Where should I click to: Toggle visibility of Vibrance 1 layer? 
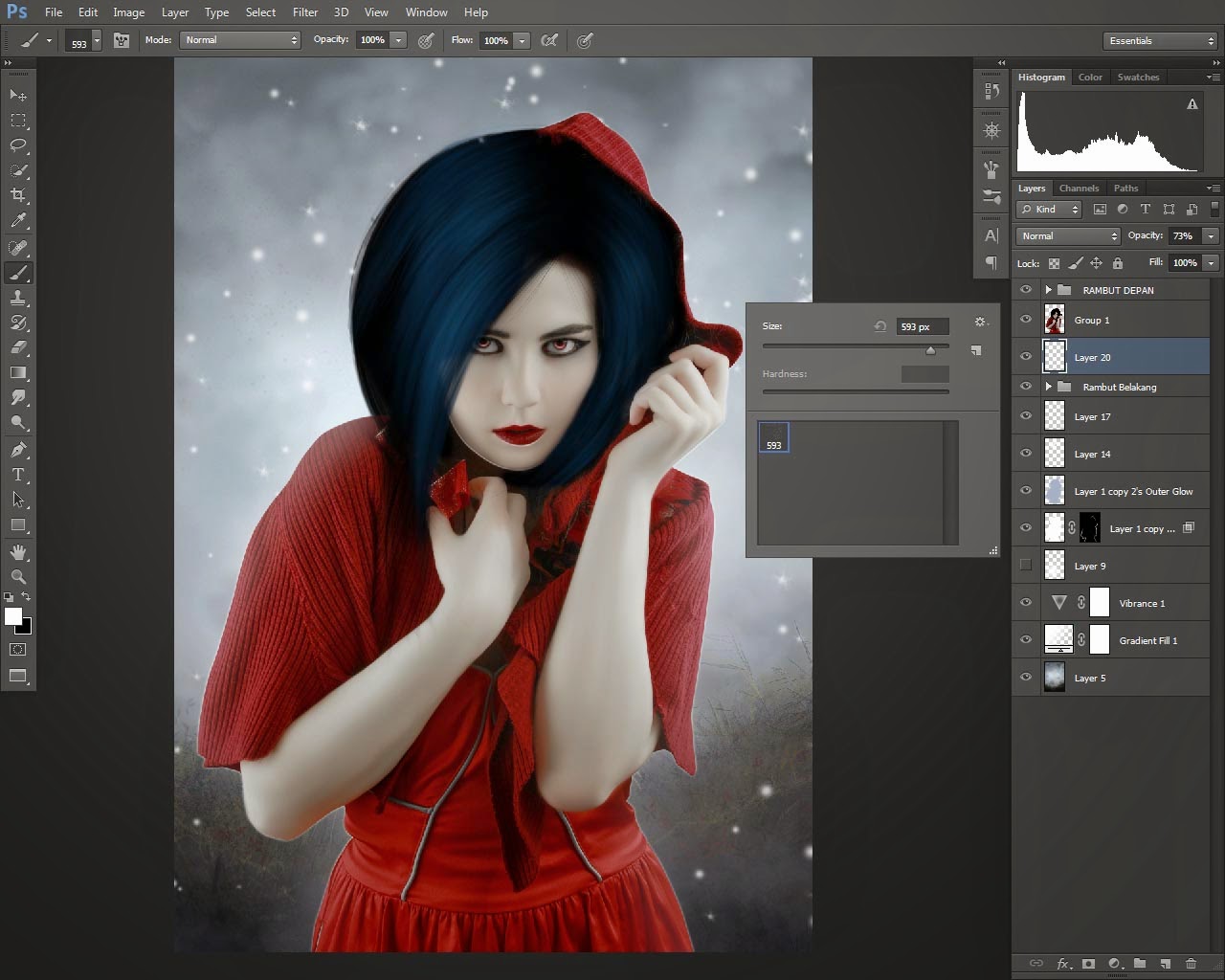coord(1026,603)
